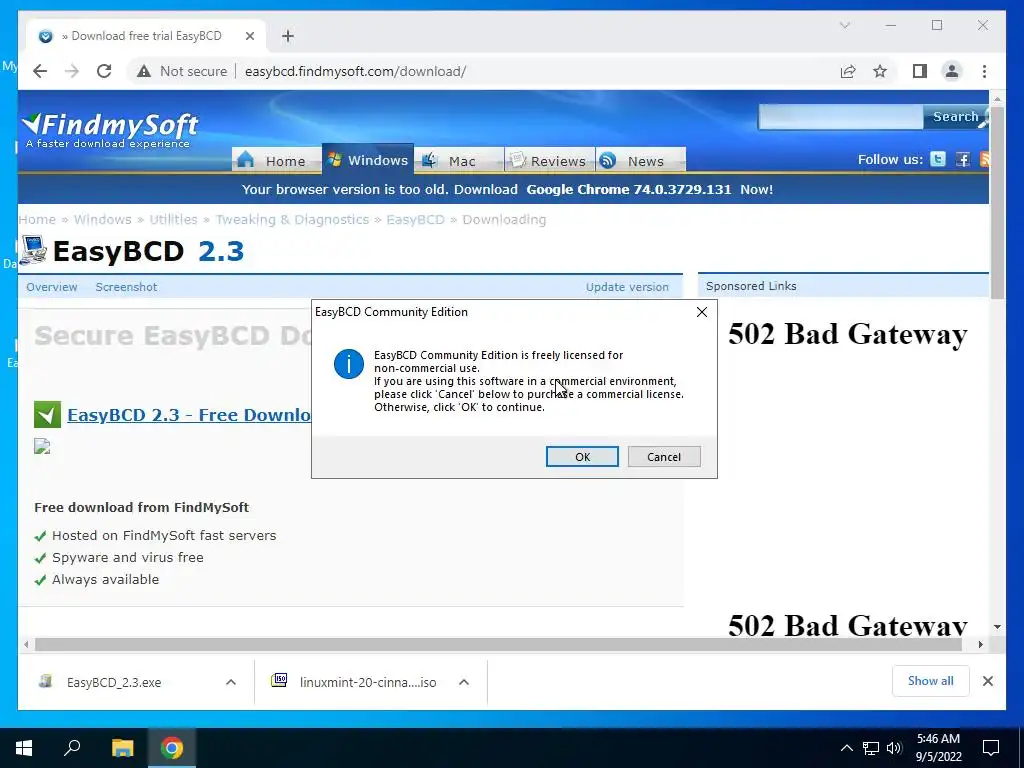Image resolution: width=1024 pixels, height=768 pixels.
Task: Open EasyBCD_2.3.exe download item
Action: coord(114,682)
